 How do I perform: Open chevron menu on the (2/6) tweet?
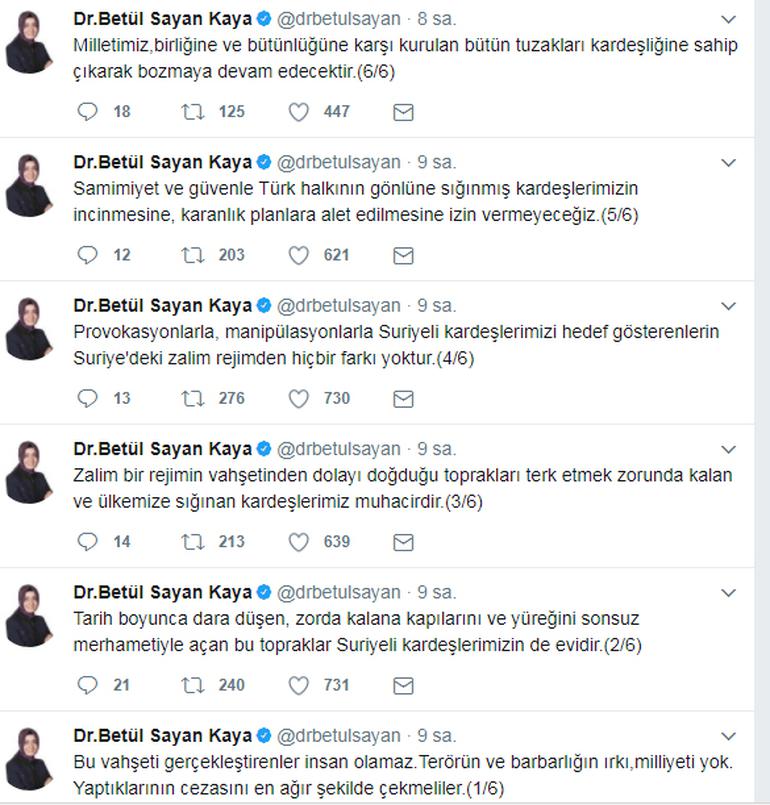pos(728,593)
